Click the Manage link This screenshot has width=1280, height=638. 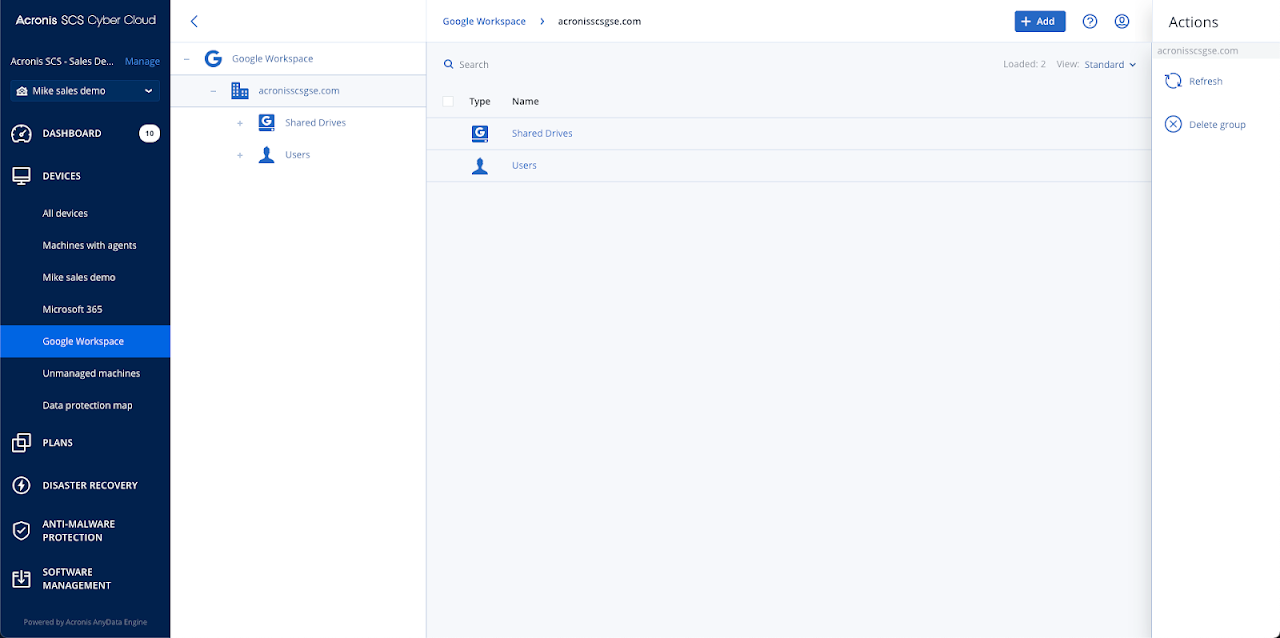[142, 62]
